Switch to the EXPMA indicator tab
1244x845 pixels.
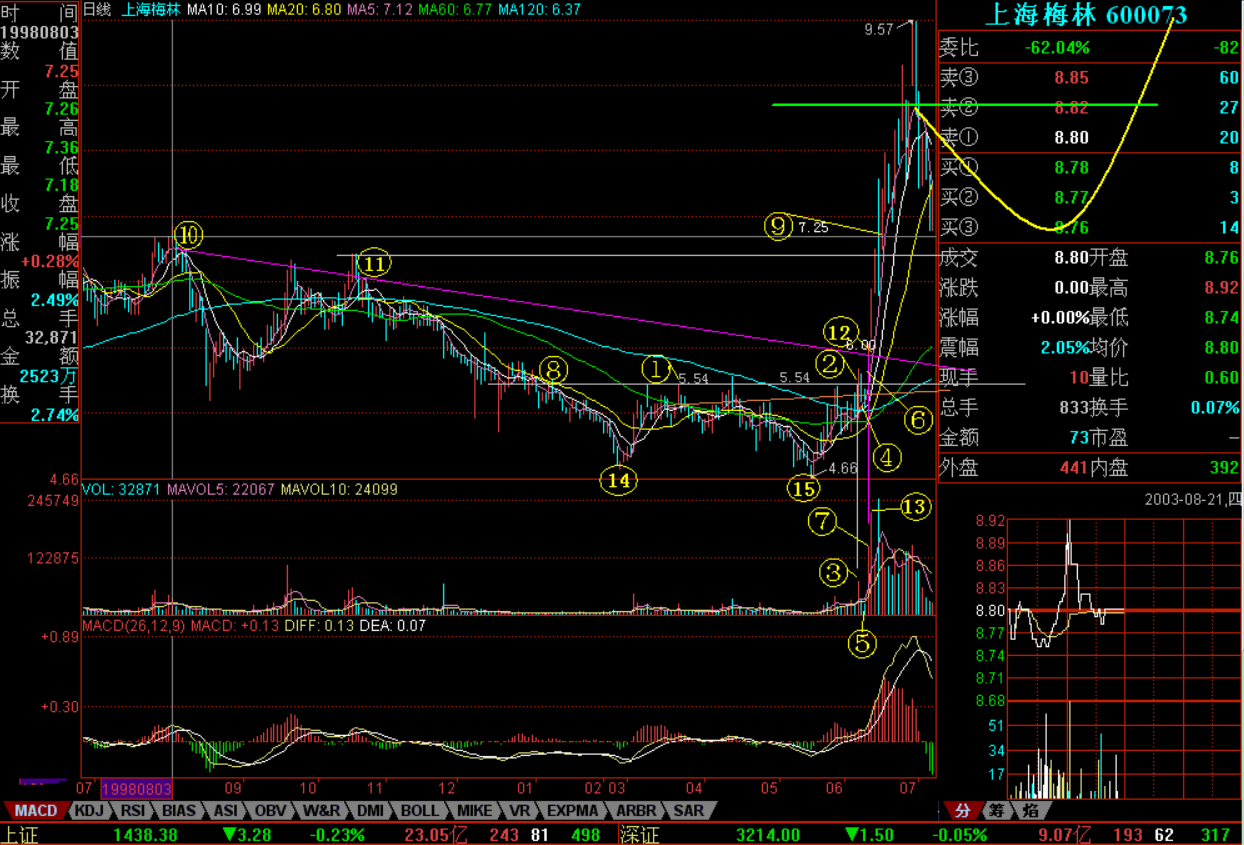tap(577, 810)
